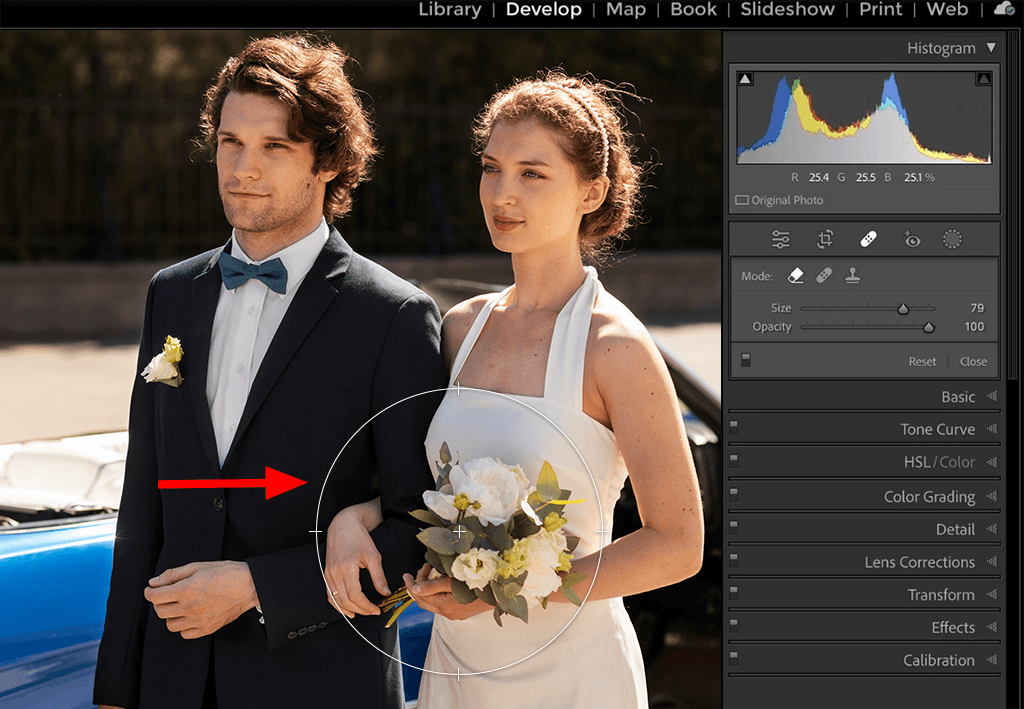Expand the Detail panel arrow
Image resolution: width=1024 pixels, height=709 pixels.
click(992, 529)
